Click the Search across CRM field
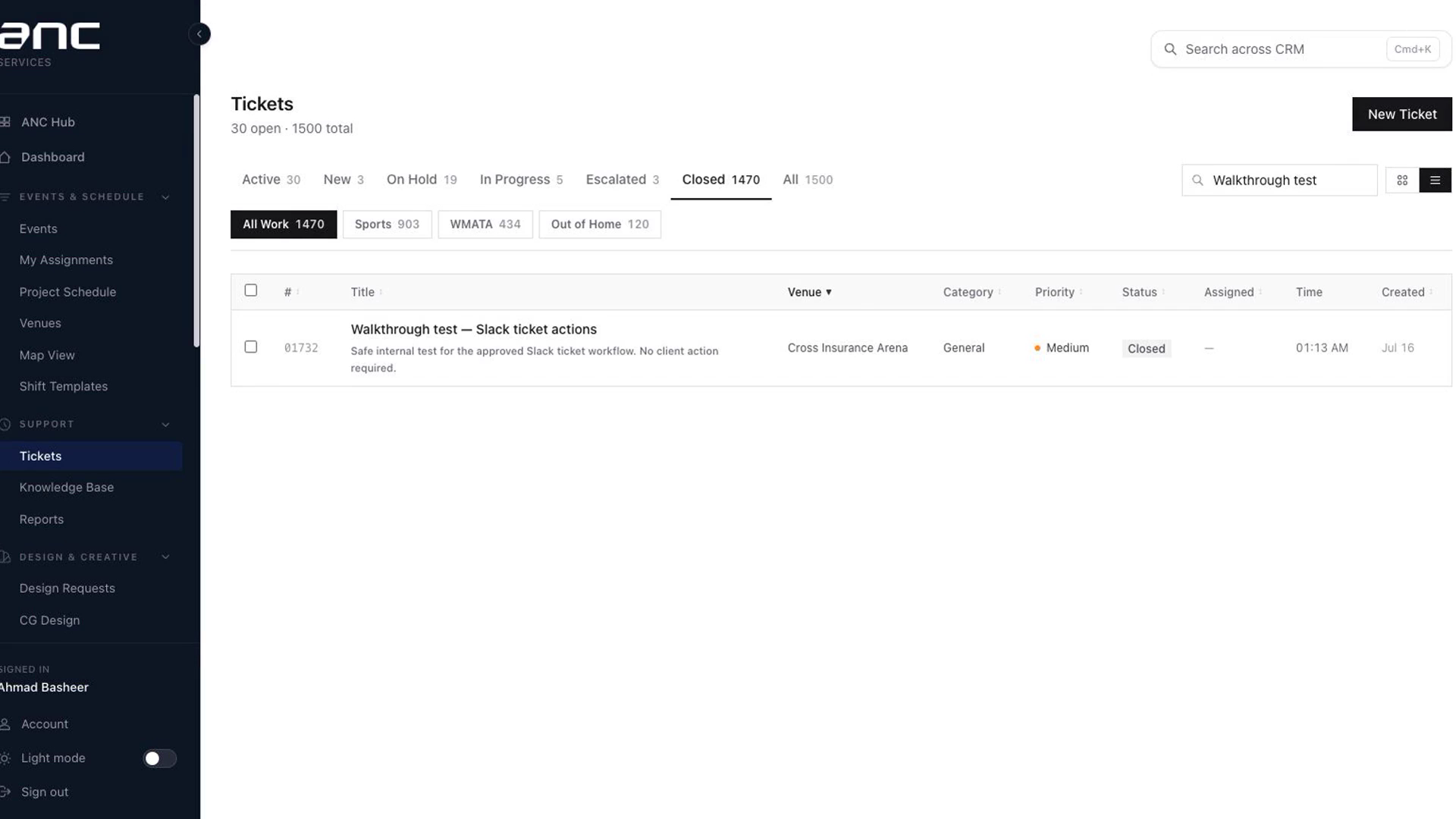Viewport: 1456px width, 819px height. click(x=1301, y=49)
